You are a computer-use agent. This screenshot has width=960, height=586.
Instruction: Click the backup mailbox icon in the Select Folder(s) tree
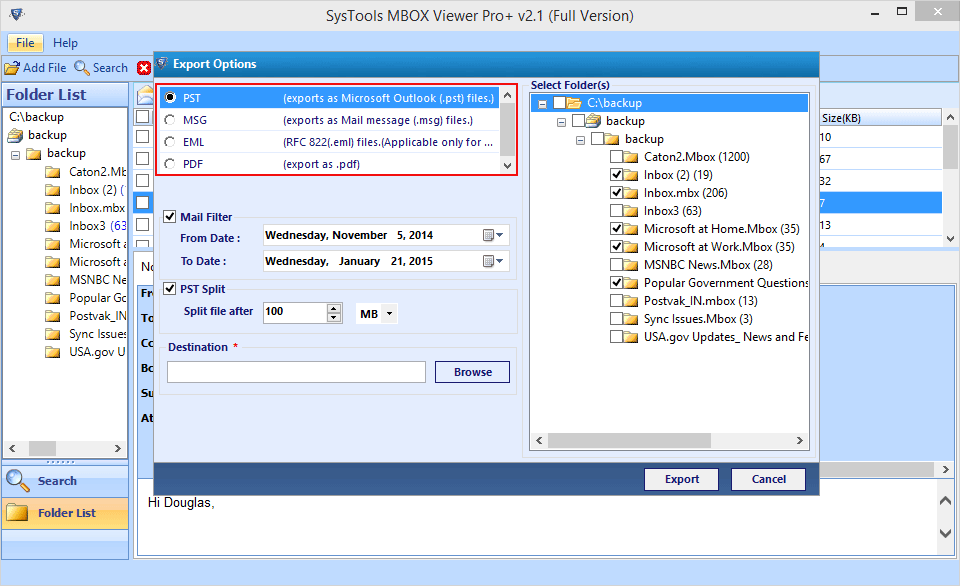(x=593, y=121)
